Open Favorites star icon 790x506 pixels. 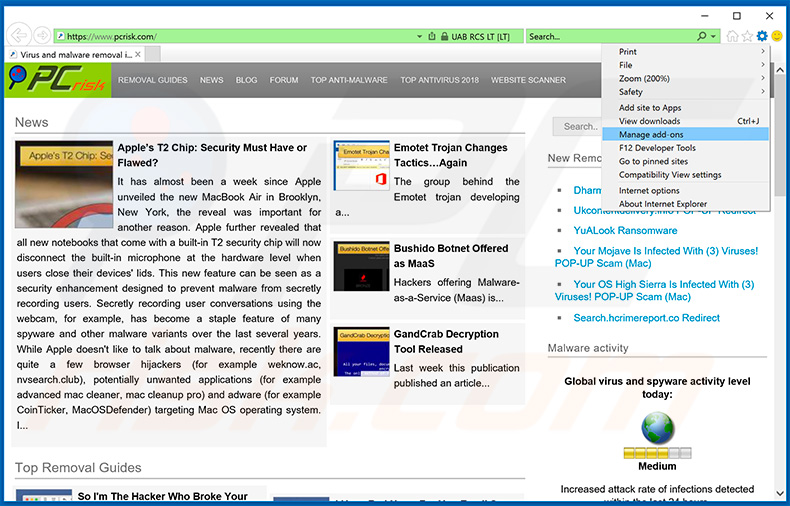point(747,36)
